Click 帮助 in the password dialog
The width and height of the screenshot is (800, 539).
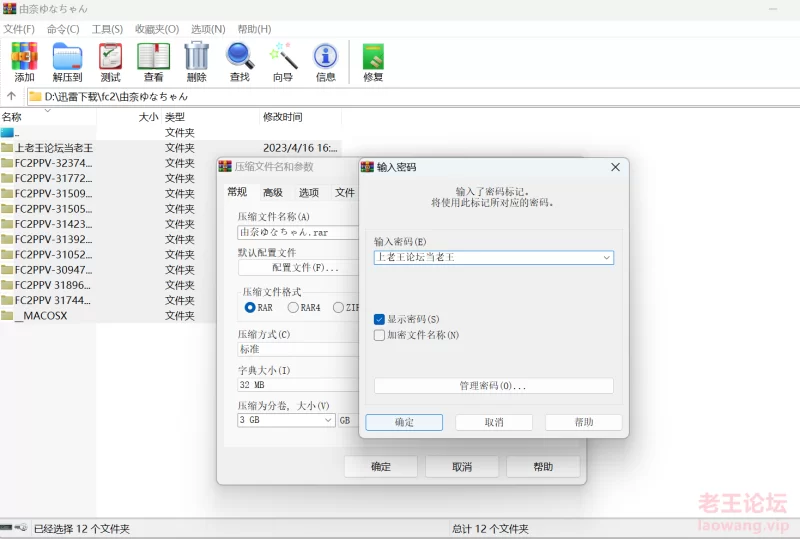coord(584,422)
